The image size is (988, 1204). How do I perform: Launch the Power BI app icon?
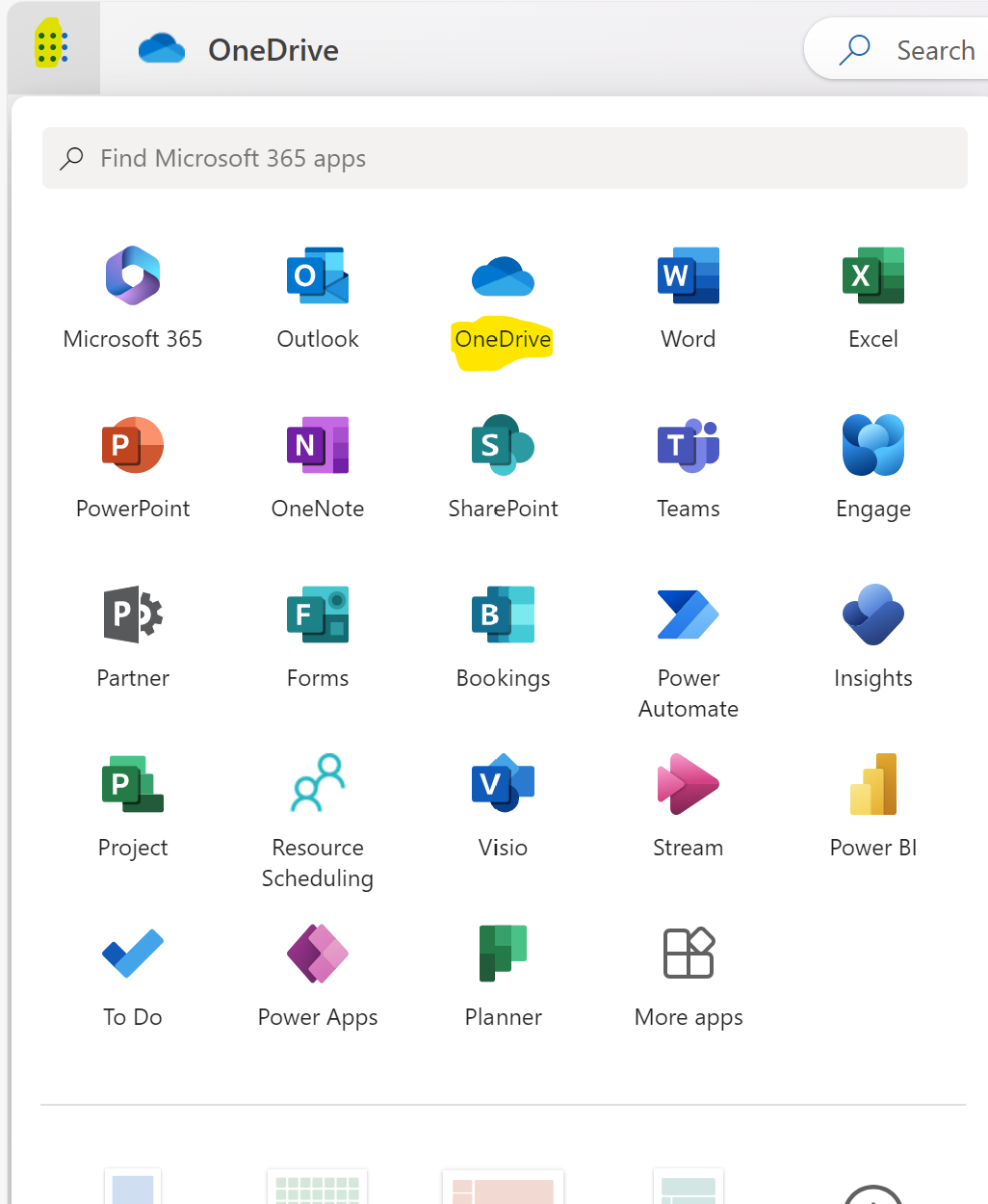[x=873, y=784]
